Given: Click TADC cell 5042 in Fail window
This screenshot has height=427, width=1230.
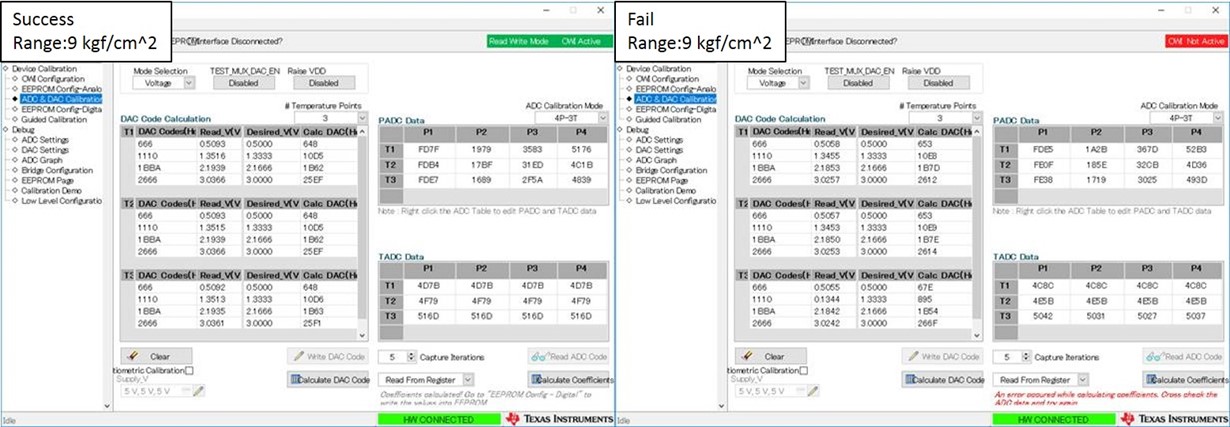Looking at the screenshot, I should (1044, 314).
